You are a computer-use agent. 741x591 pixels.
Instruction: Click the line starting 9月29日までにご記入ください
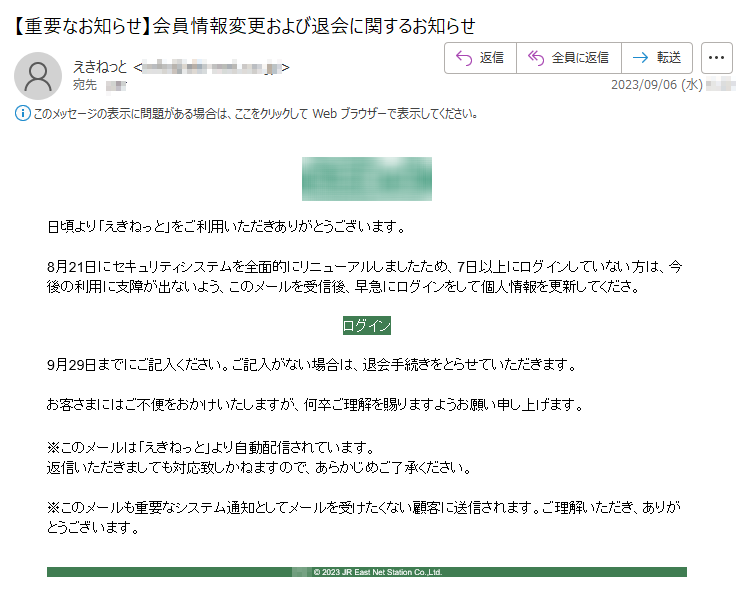(x=312, y=365)
